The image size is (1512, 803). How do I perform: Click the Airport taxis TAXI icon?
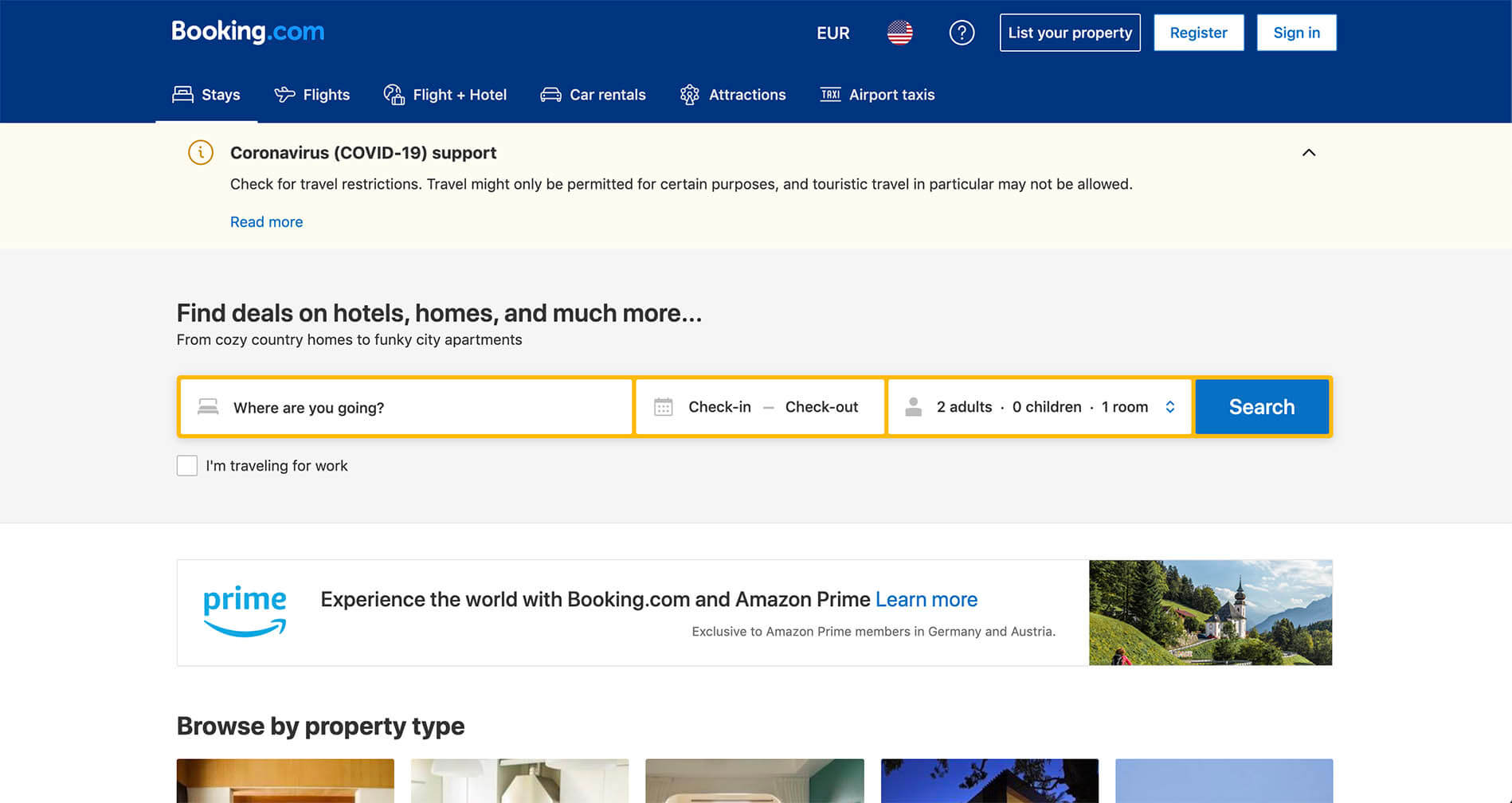[x=830, y=95]
